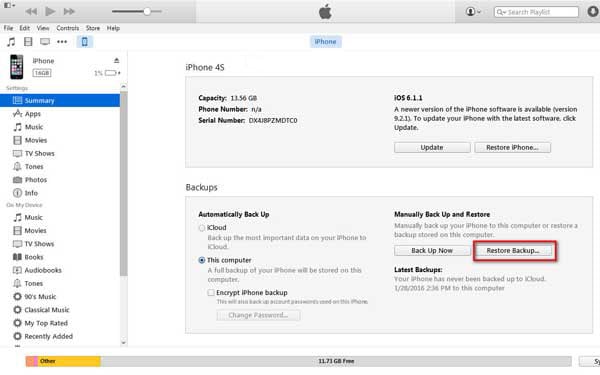Click the sidebar scroll down arrow

coord(123,342)
